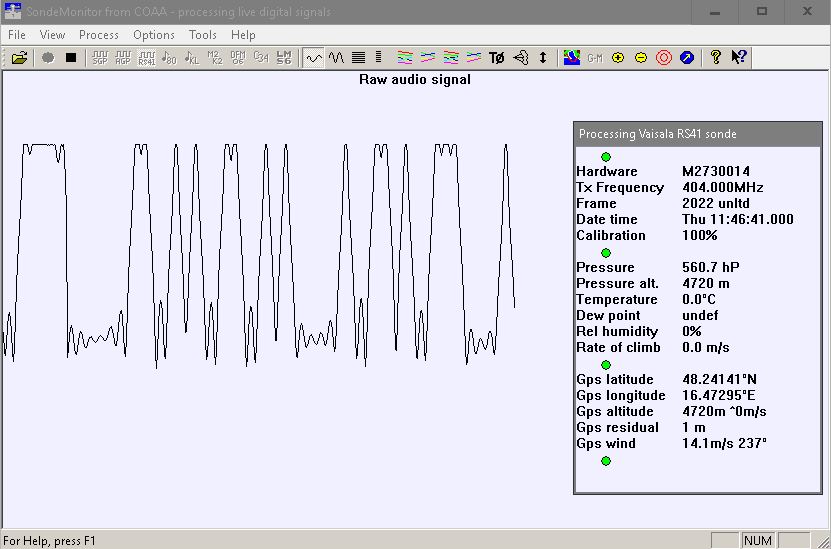Select the DFM 06 sonde icon
The width and height of the screenshot is (831, 549).
pos(237,58)
